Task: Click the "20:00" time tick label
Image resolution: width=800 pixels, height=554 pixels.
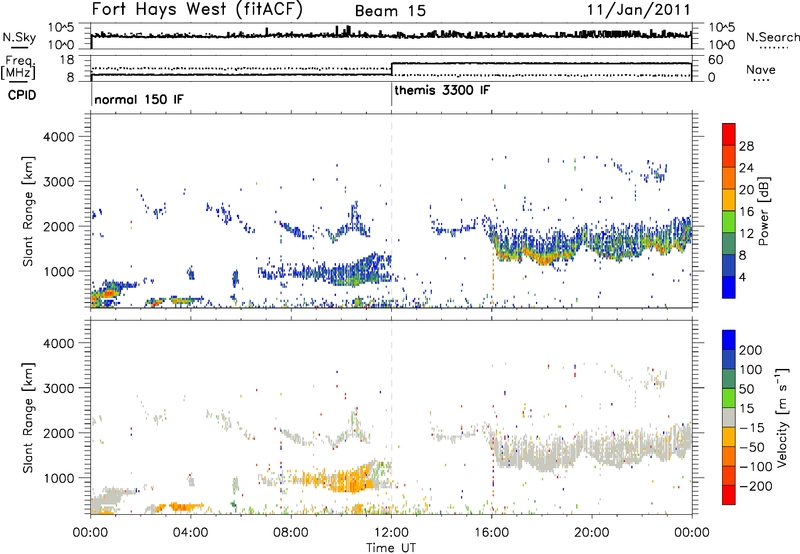Action: point(592,533)
